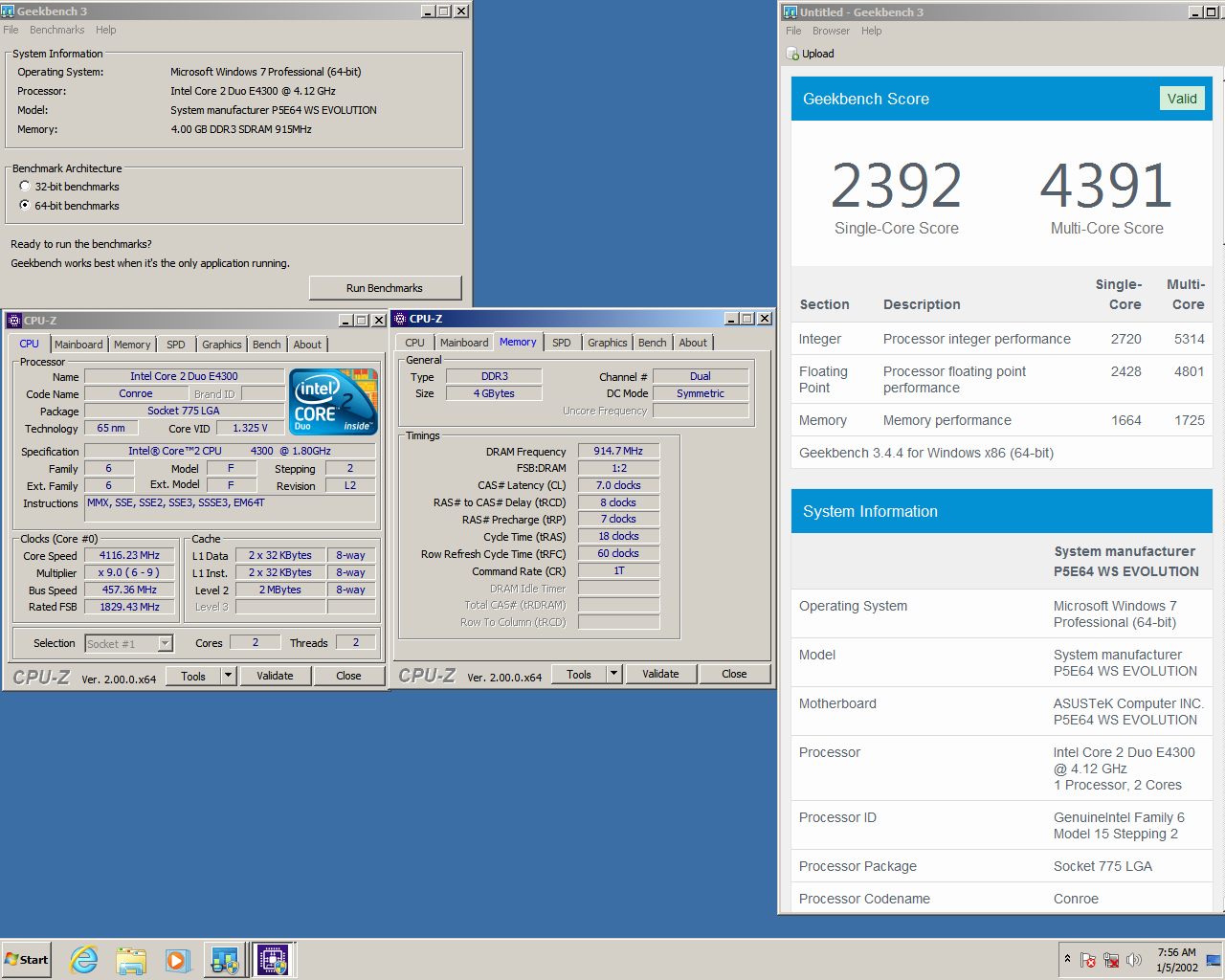The height and width of the screenshot is (980, 1225).
Task: Click Validate in left CPU-Z window
Action: [x=275, y=676]
